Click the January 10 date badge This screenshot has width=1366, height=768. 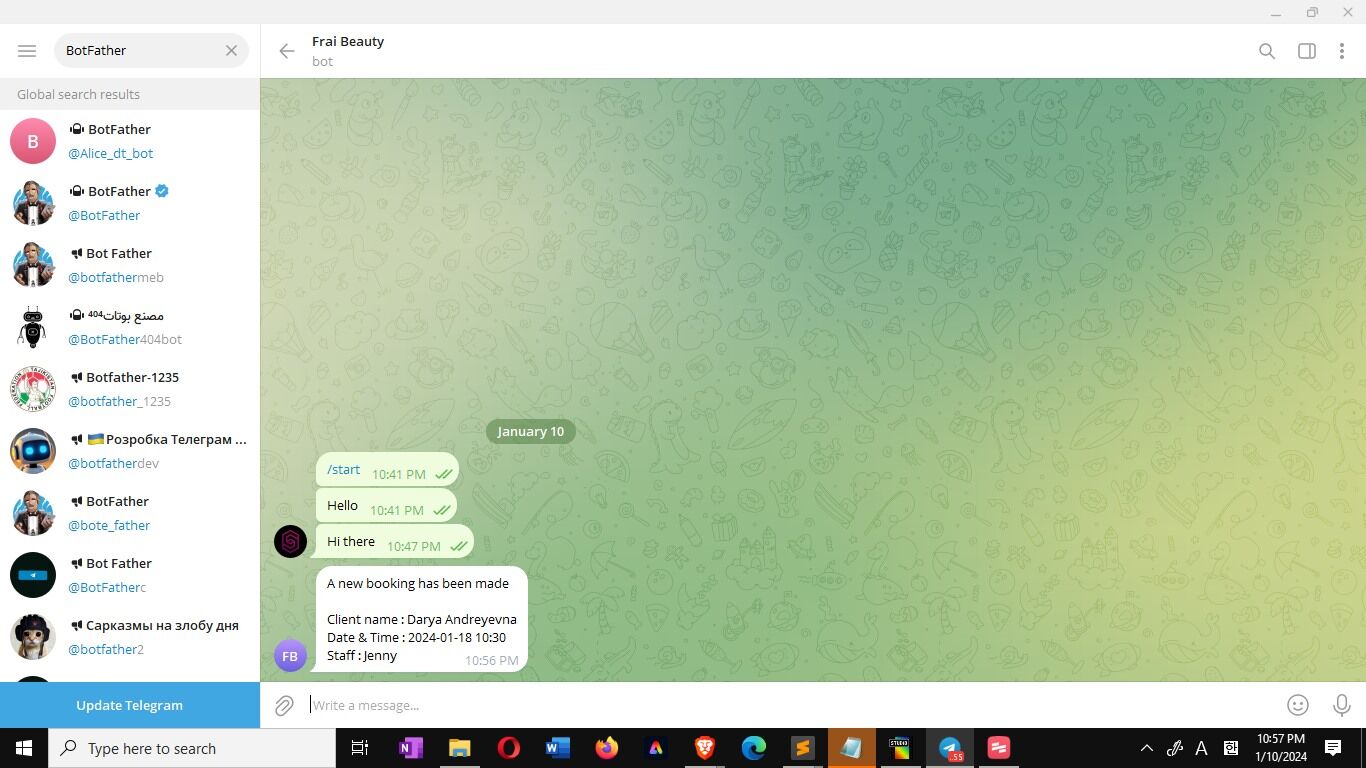click(x=530, y=431)
